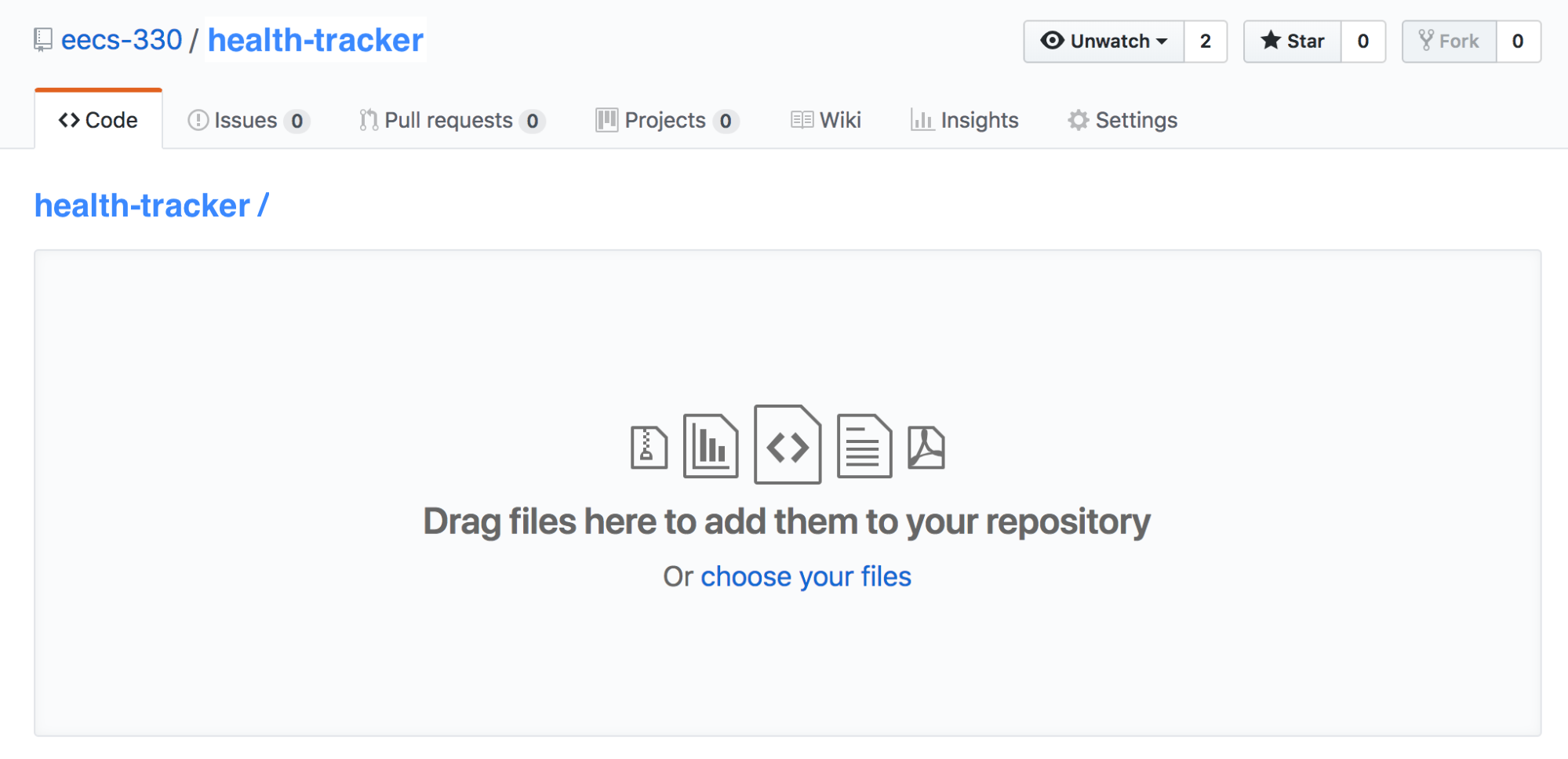Click the PDF file icon

(x=926, y=448)
